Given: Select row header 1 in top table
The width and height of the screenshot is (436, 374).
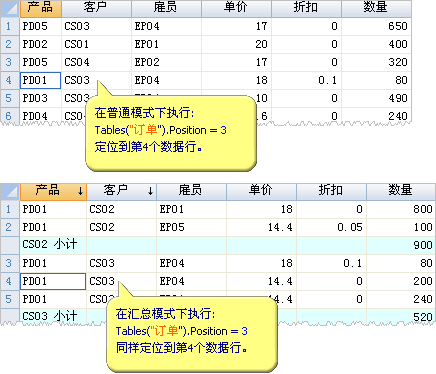Looking at the screenshot, I should click(x=10, y=26).
